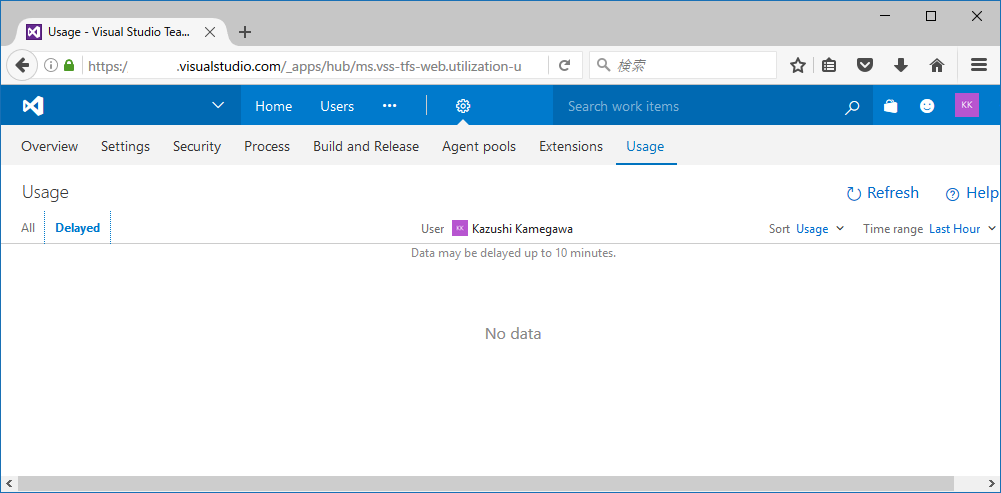Expand the project selector chevron
Screen dimensions: 1001x493
click(218, 105)
